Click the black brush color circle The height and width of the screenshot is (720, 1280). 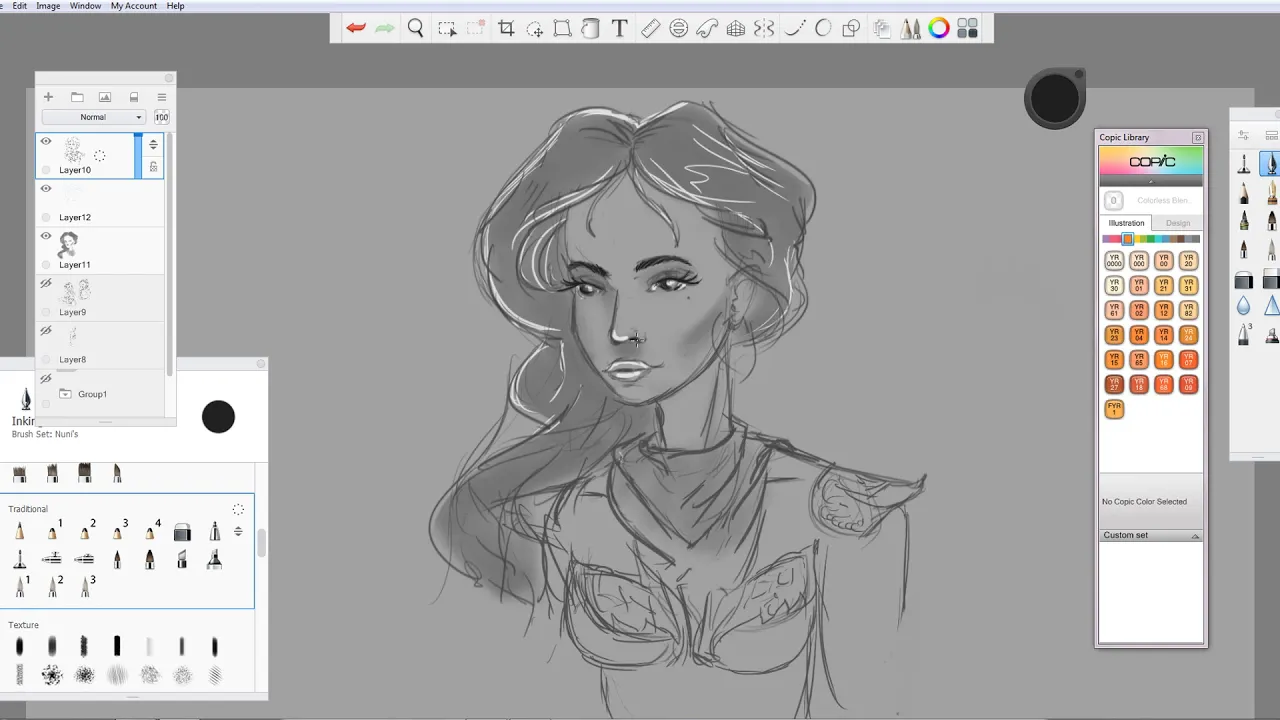click(x=218, y=417)
